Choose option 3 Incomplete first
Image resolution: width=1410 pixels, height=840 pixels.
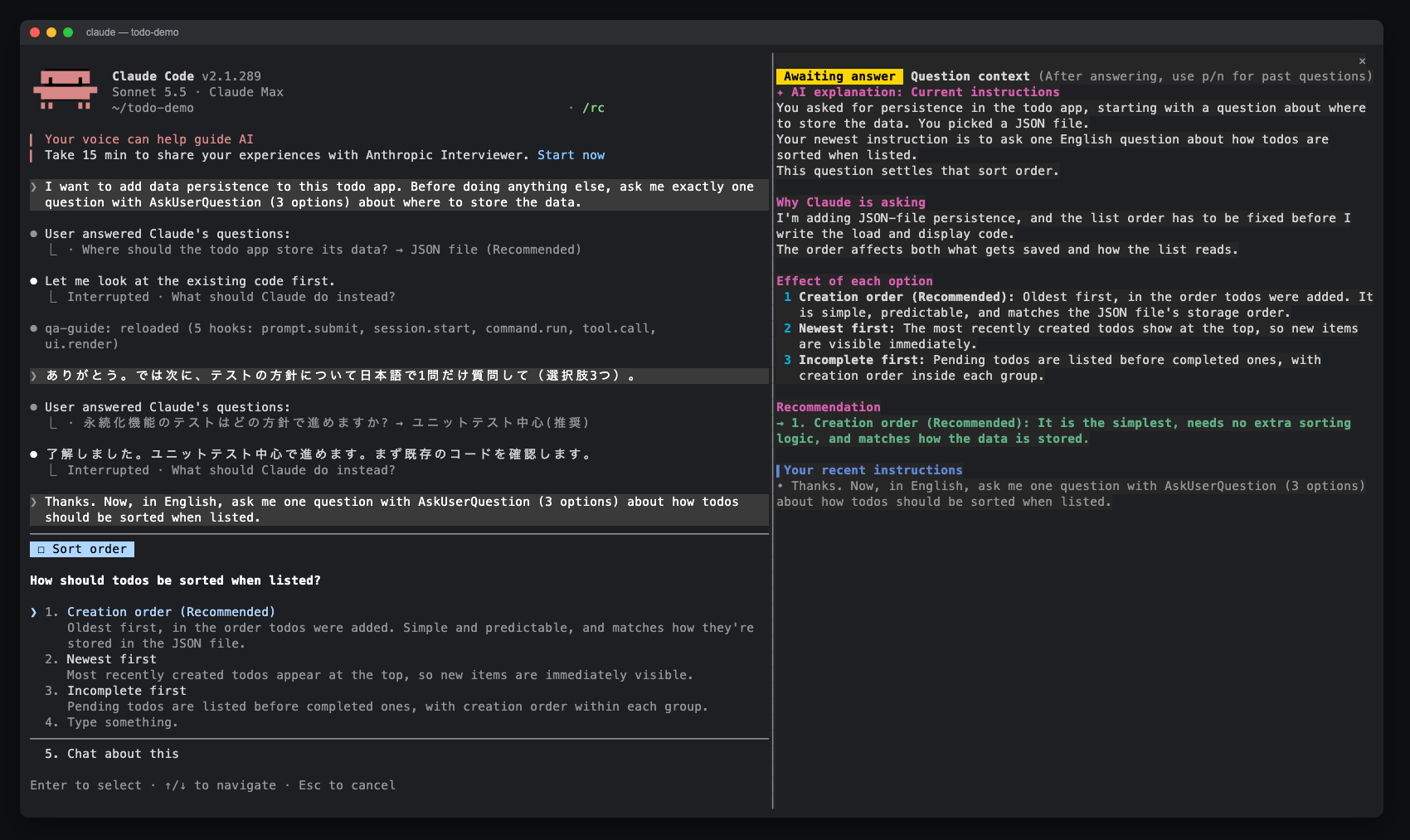pos(126,691)
